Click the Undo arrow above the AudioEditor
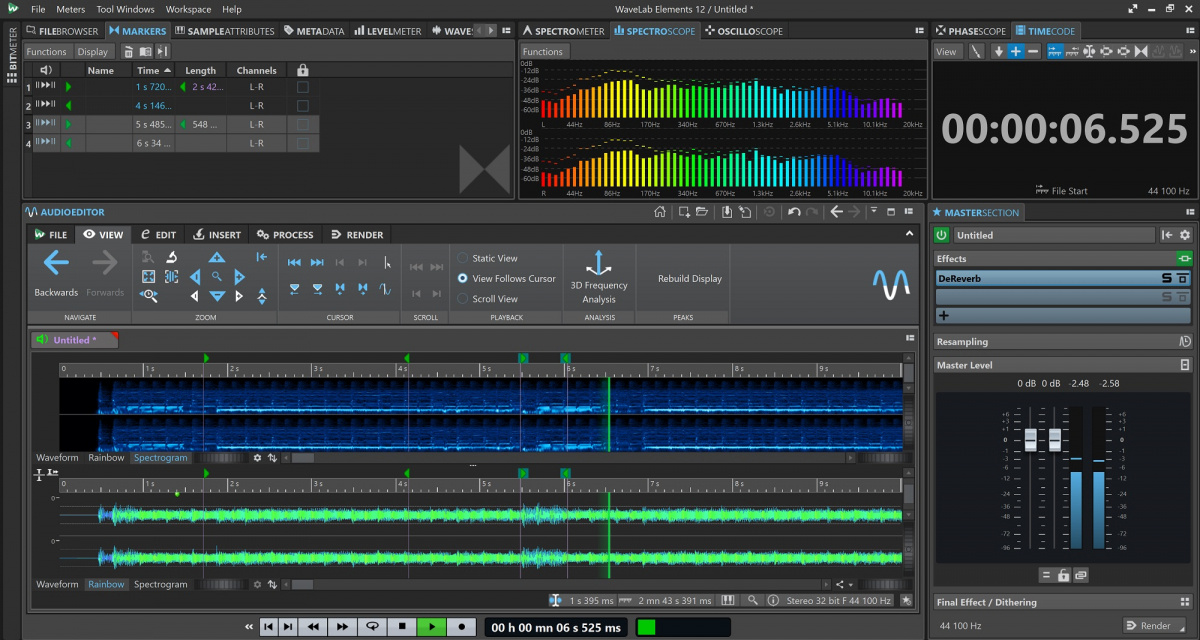Image resolution: width=1200 pixels, height=640 pixels. [793, 211]
